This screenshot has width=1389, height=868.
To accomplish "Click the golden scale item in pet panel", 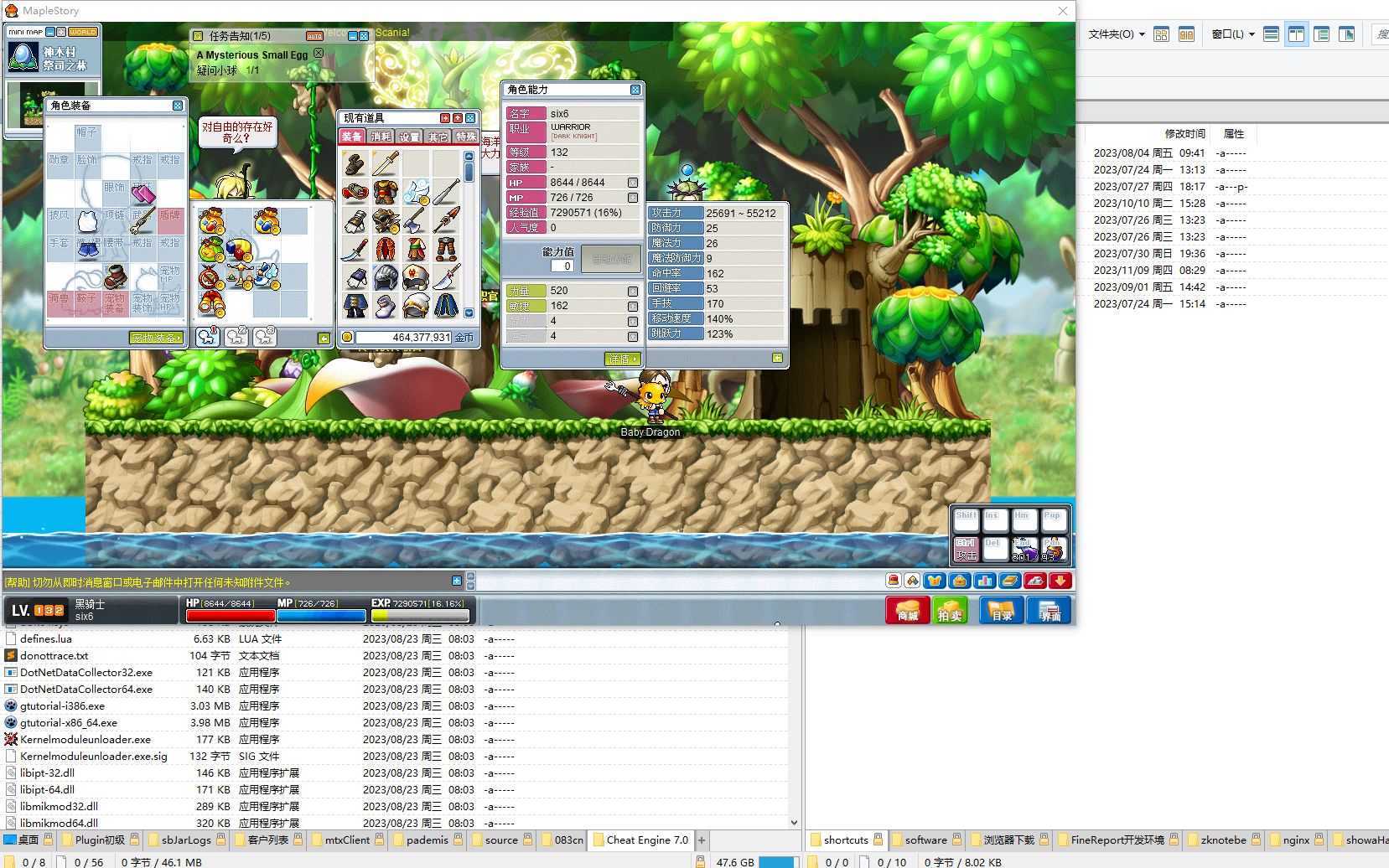I will click(x=241, y=276).
